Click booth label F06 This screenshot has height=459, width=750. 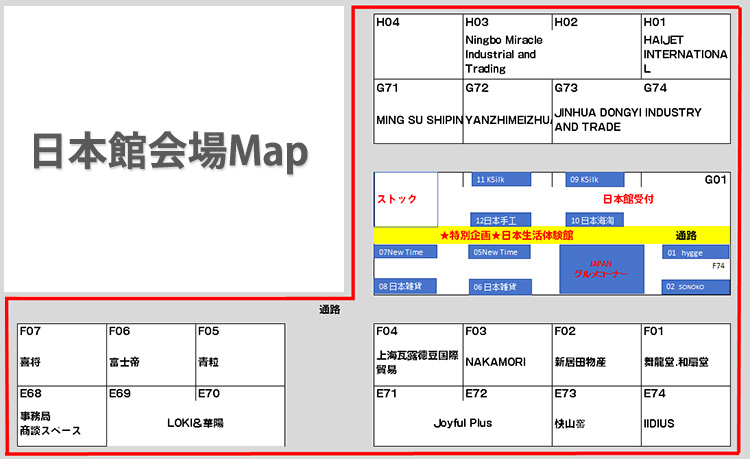pos(119,331)
